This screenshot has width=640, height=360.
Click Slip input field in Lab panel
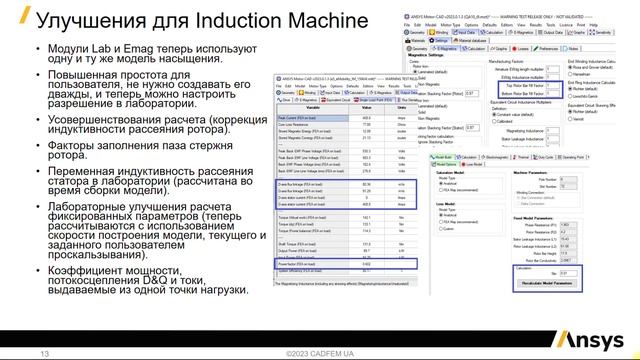(x=569, y=273)
